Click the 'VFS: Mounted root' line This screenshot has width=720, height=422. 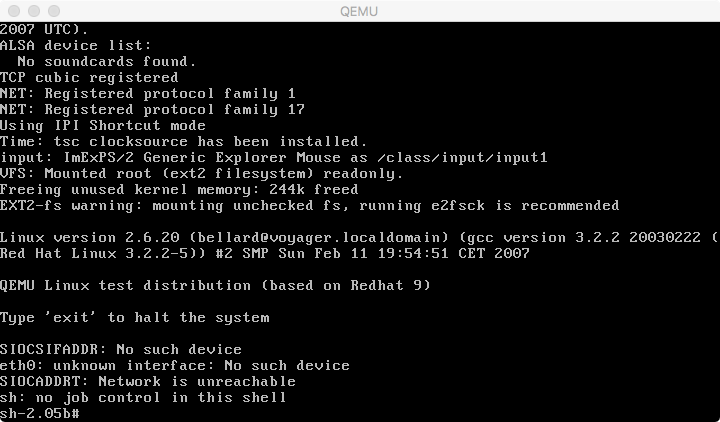[202, 174]
